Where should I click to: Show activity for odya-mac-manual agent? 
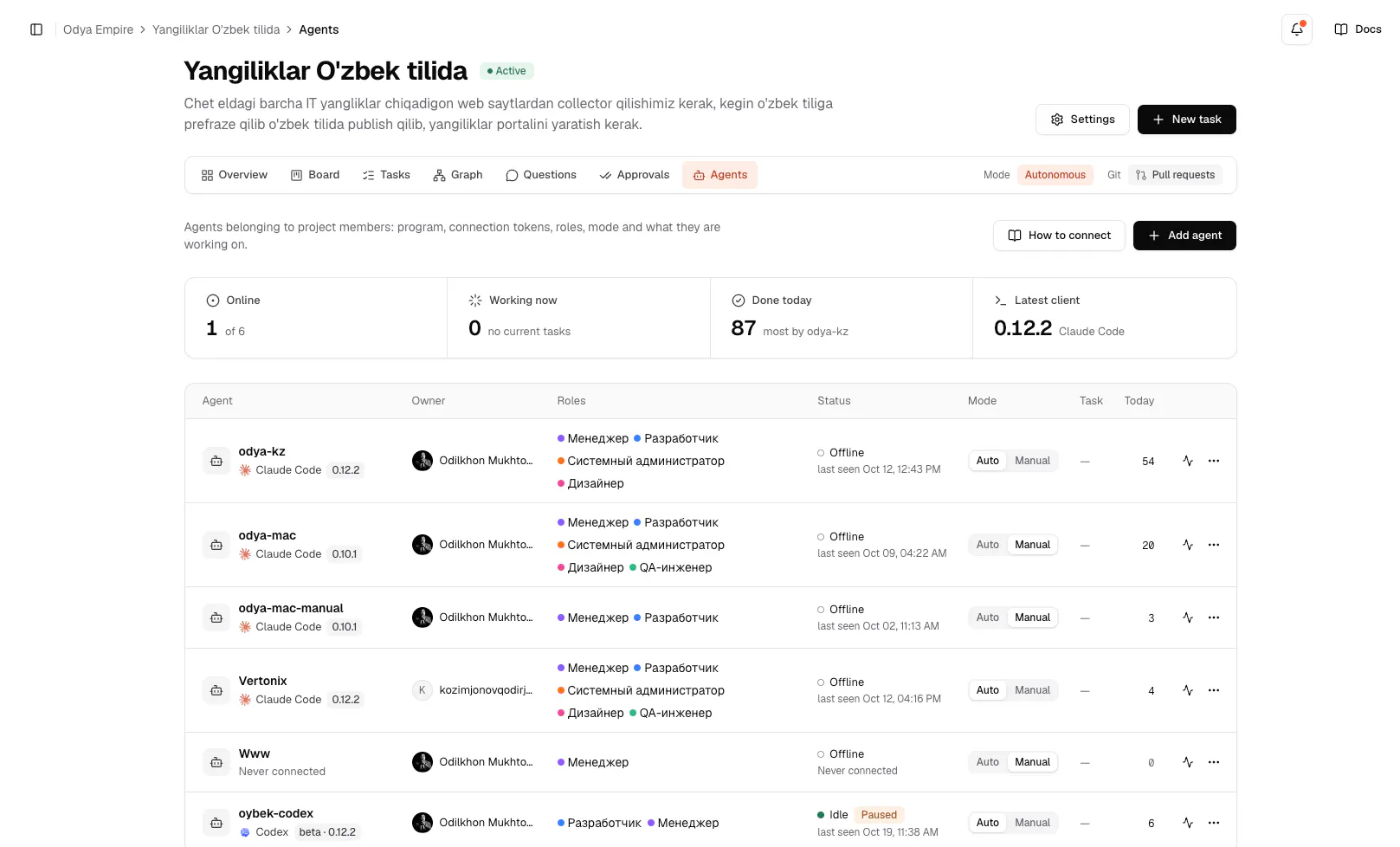(x=1188, y=617)
